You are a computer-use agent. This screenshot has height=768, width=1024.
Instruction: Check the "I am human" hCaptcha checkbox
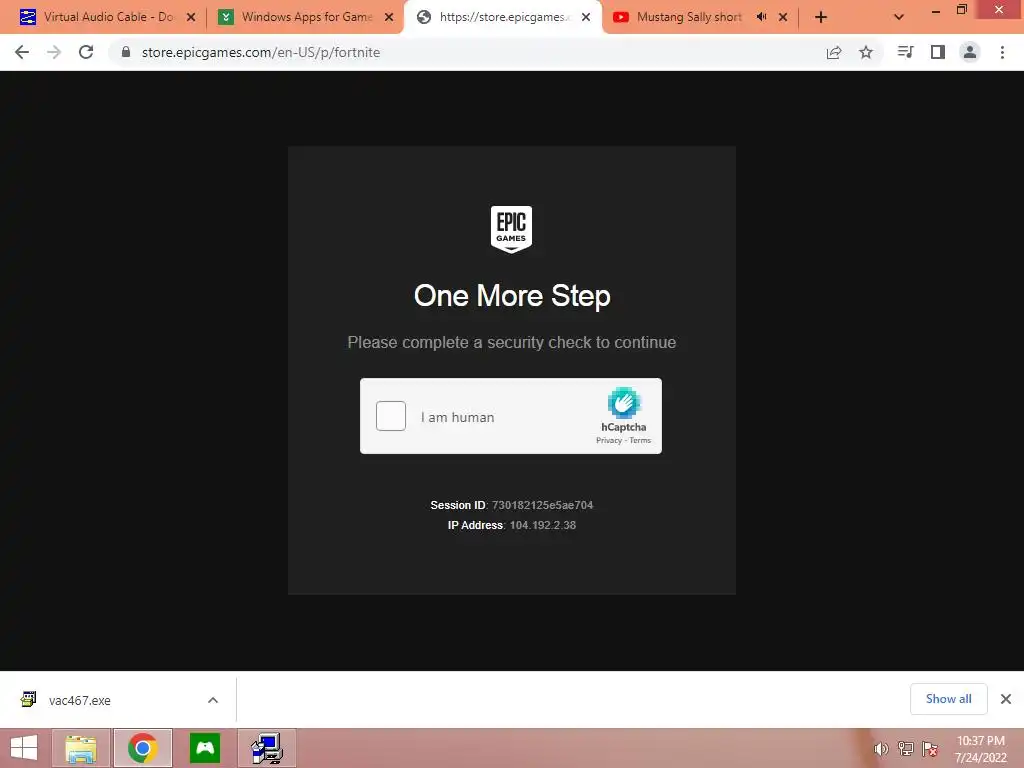point(391,416)
